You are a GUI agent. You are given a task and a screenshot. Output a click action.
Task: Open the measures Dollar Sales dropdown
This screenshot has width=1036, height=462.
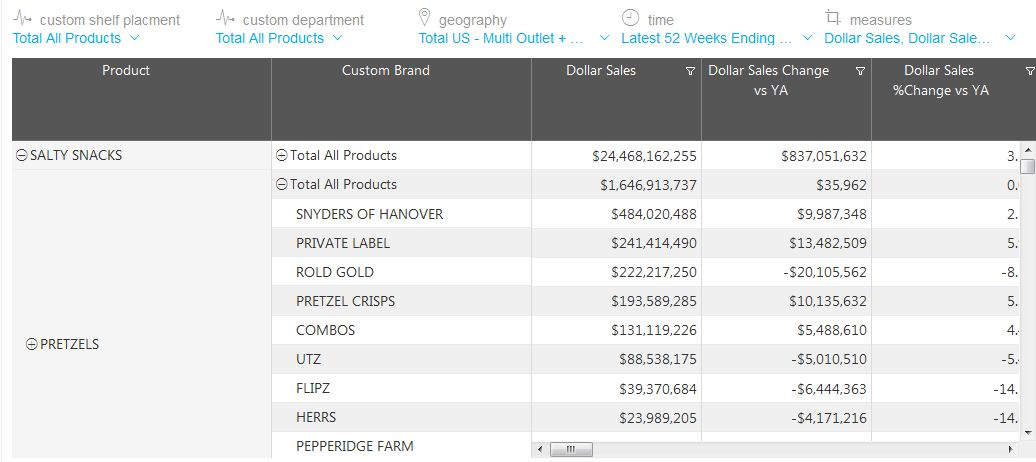(x=1011, y=38)
